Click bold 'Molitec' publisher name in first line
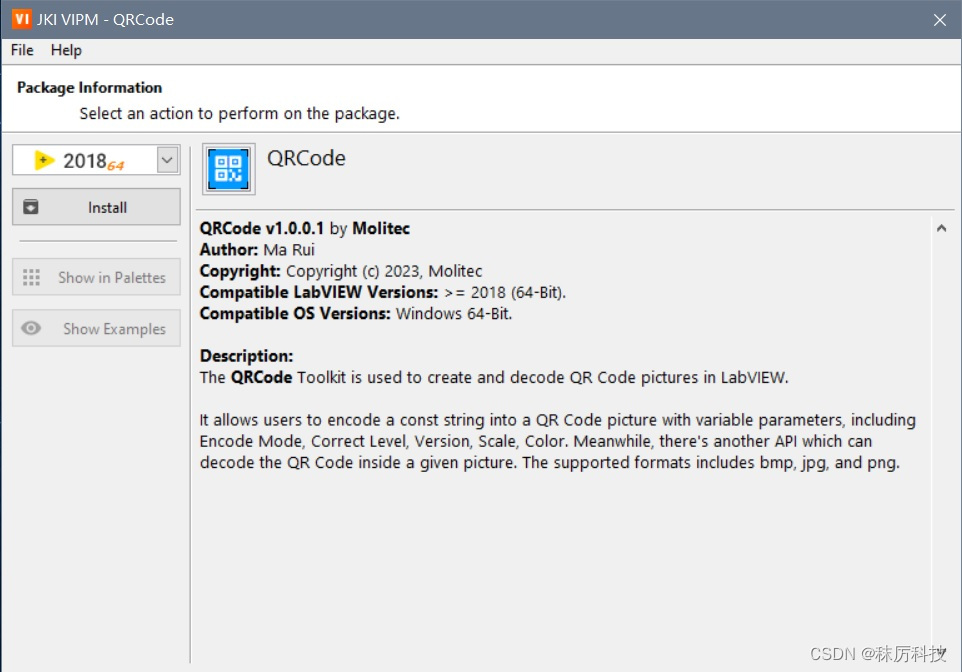Image resolution: width=962 pixels, height=672 pixels. [381, 228]
